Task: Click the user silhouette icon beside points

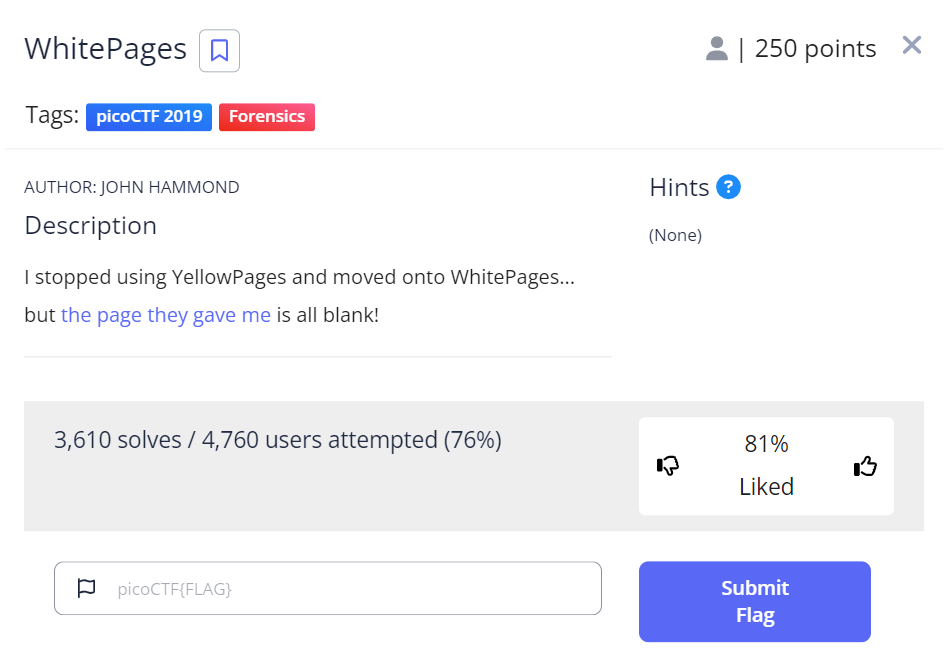Action: click(x=716, y=49)
